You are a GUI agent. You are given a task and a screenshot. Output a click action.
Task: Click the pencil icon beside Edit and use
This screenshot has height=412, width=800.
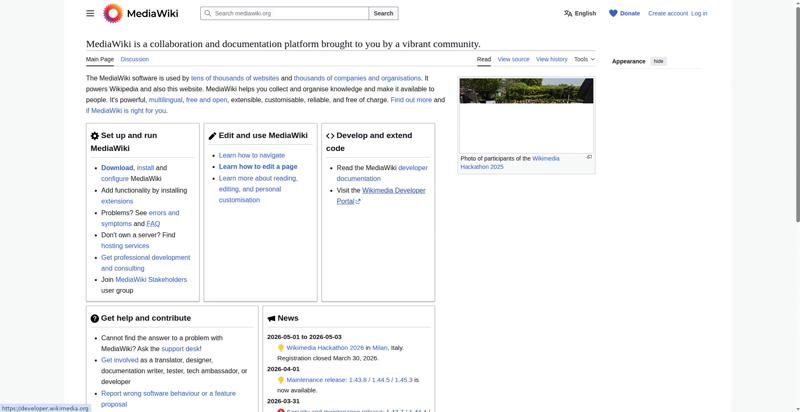[x=212, y=136]
